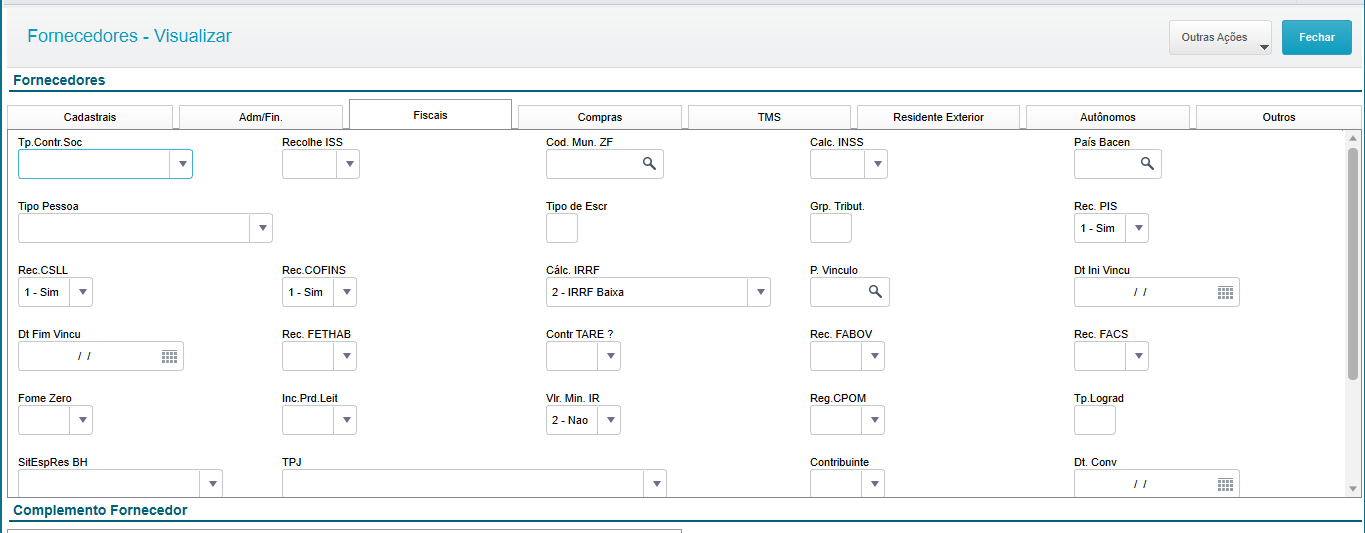The image size is (1365, 533).
Task: Open the Dt Ini Vincu calendar picker
Action: [1225, 292]
